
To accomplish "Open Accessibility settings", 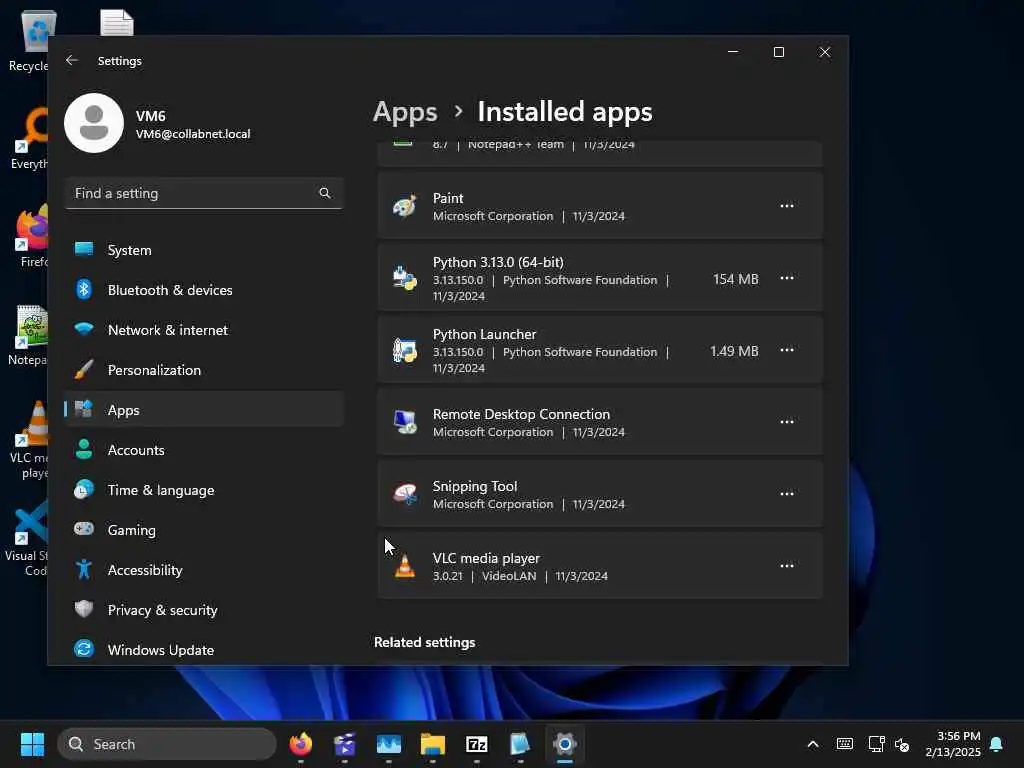I will (x=204, y=569).
